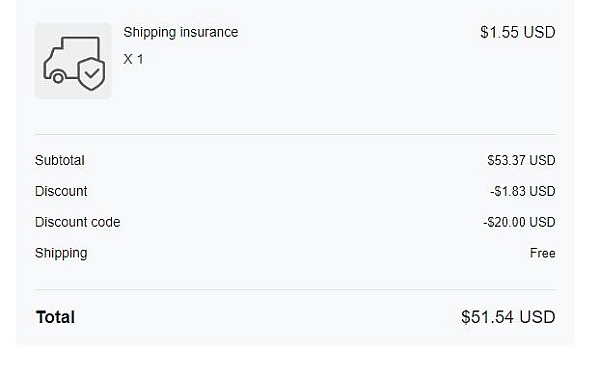
Task: Click the Subtotal label
Action: pos(60,160)
